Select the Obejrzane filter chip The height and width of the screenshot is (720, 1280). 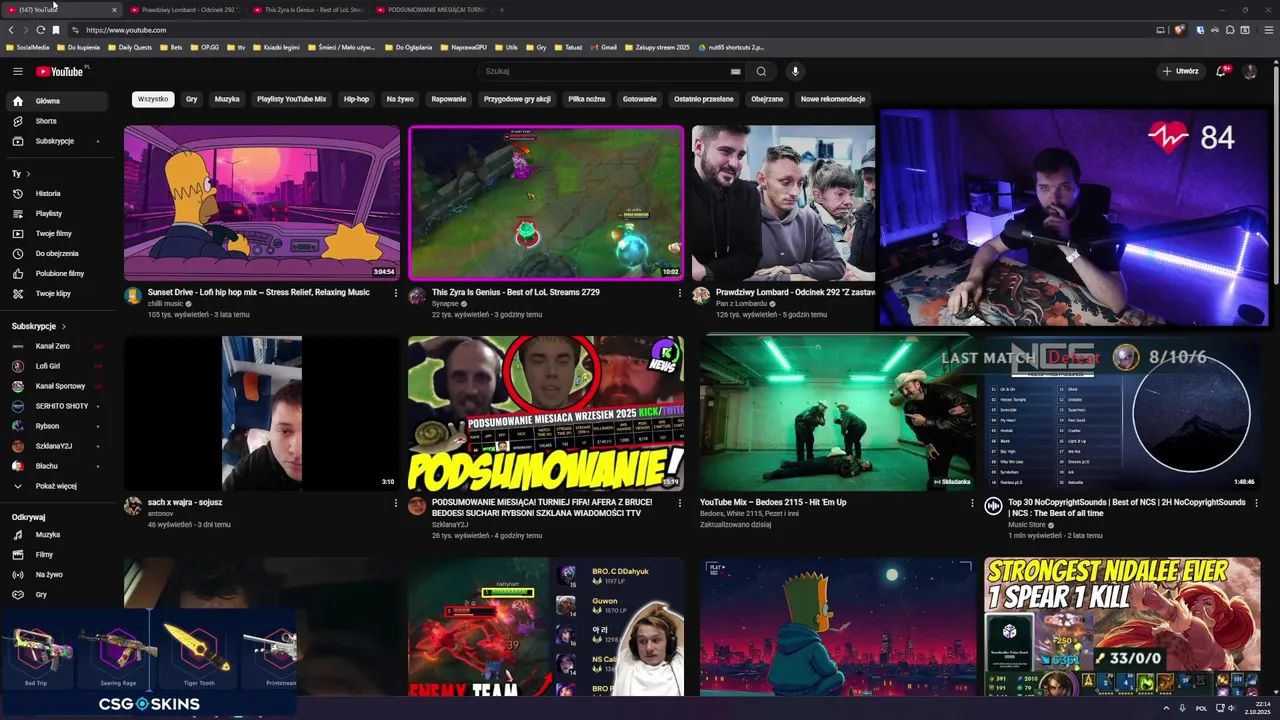pos(767,99)
